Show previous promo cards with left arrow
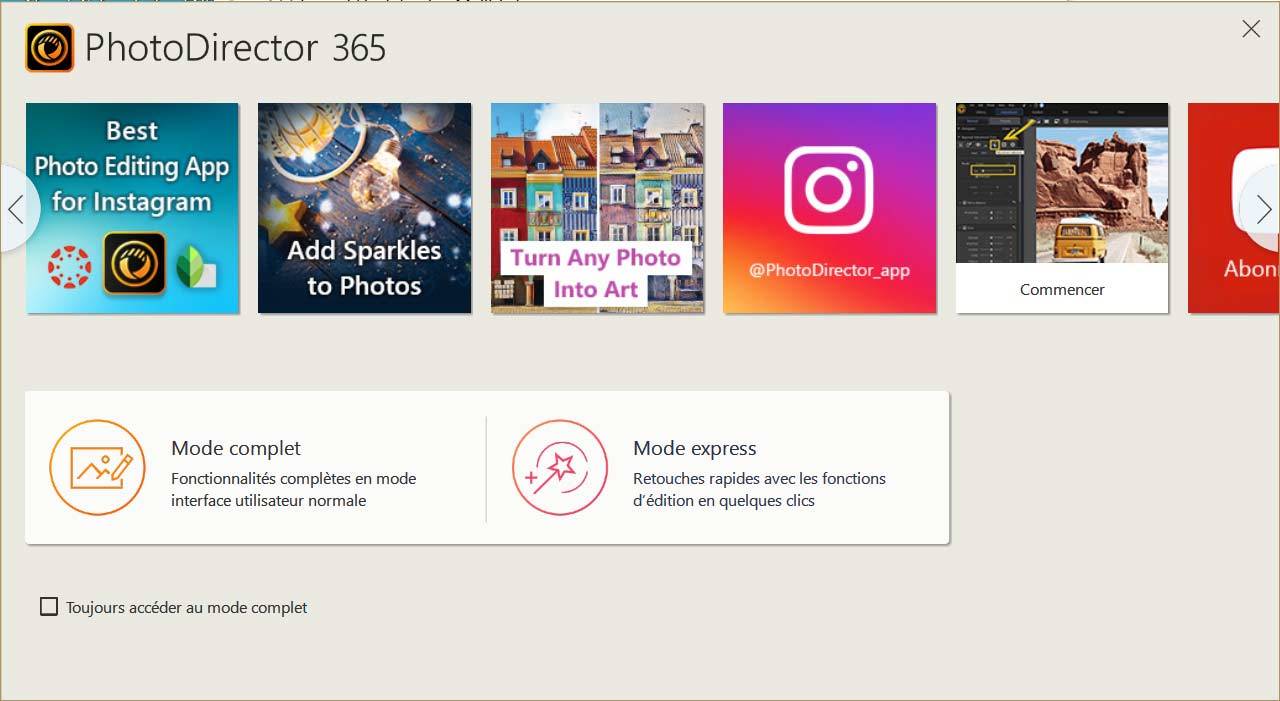Image resolution: width=1280 pixels, height=701 pixels. pyautogui.click(x=15, y=209)
